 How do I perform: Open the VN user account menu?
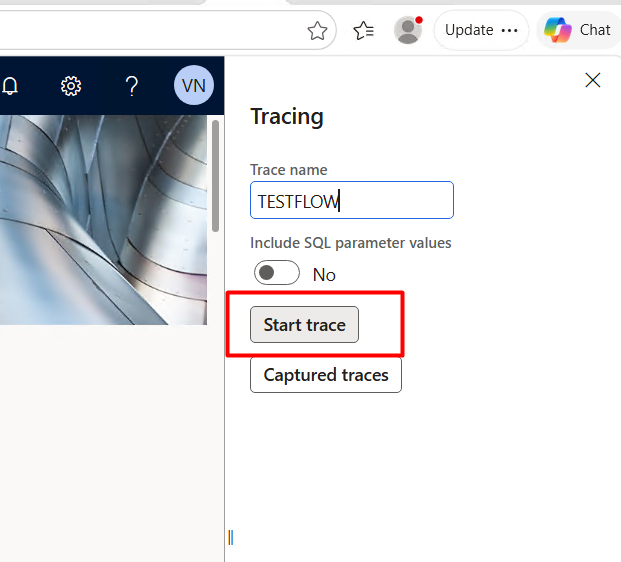coord(194,85)
